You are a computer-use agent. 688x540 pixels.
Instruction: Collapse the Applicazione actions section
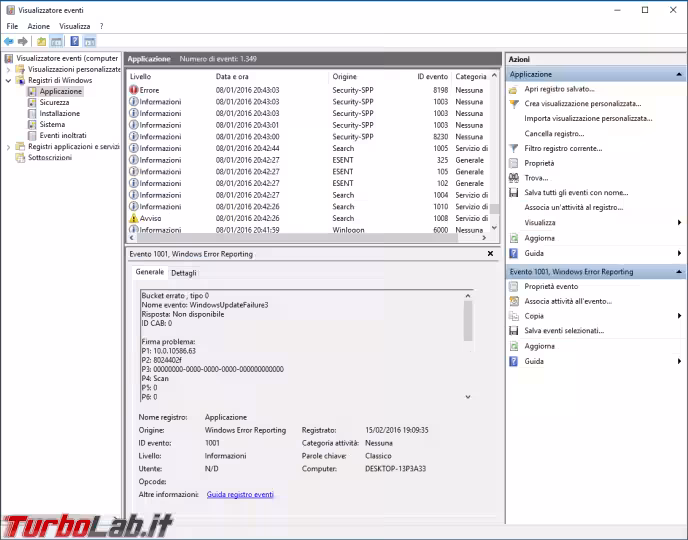tap(679, 75)
